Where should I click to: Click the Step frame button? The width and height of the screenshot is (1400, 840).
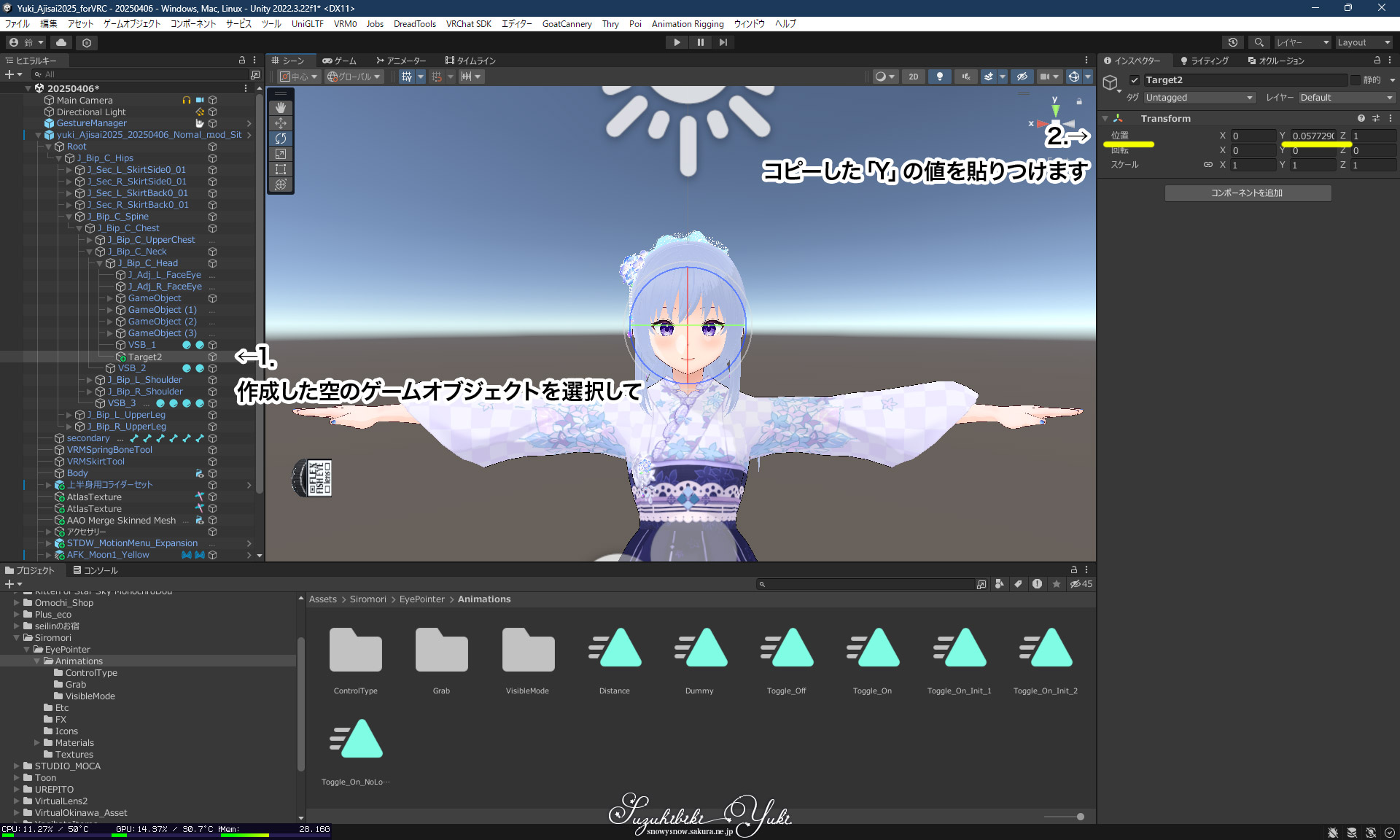pyautogui.click(x=723, y=42)
